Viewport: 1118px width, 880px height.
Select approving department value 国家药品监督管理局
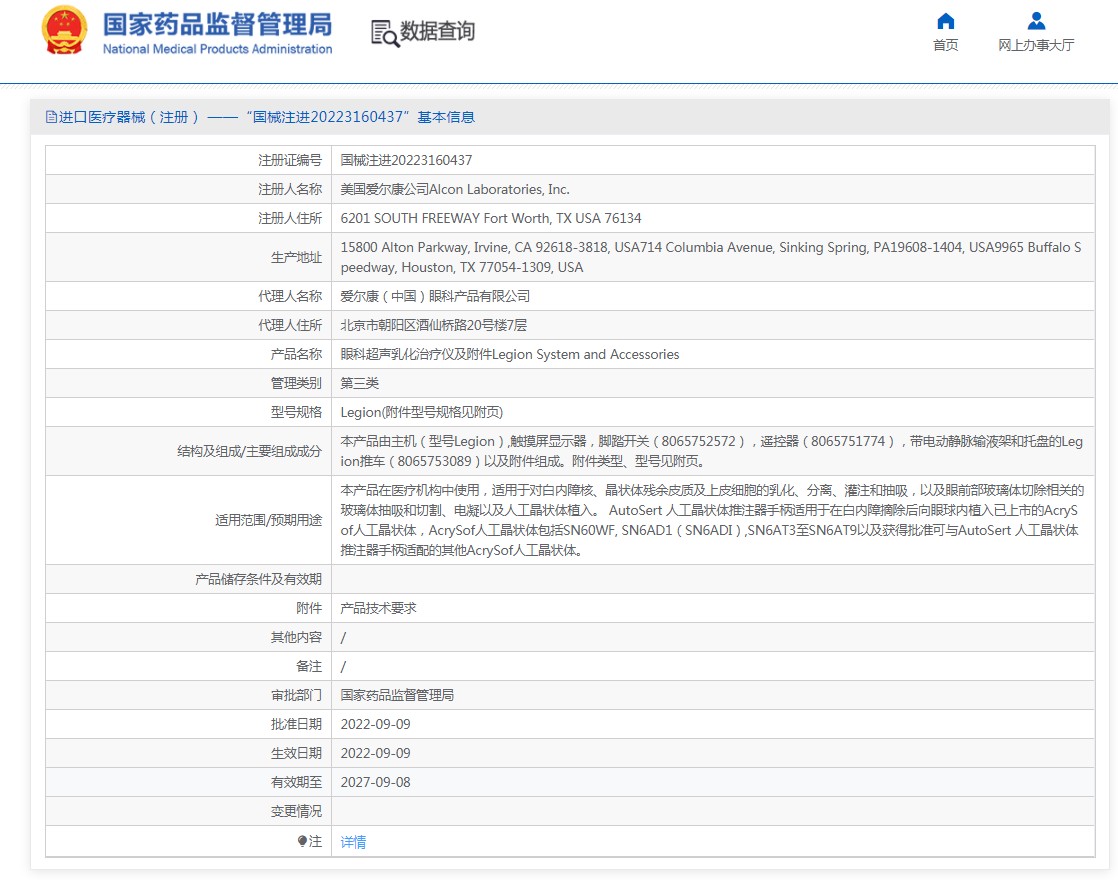coord(397,695)
